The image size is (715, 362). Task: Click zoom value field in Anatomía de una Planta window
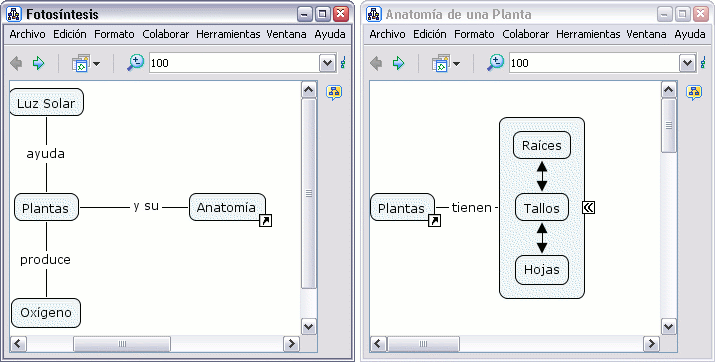(x=595, y=63)
